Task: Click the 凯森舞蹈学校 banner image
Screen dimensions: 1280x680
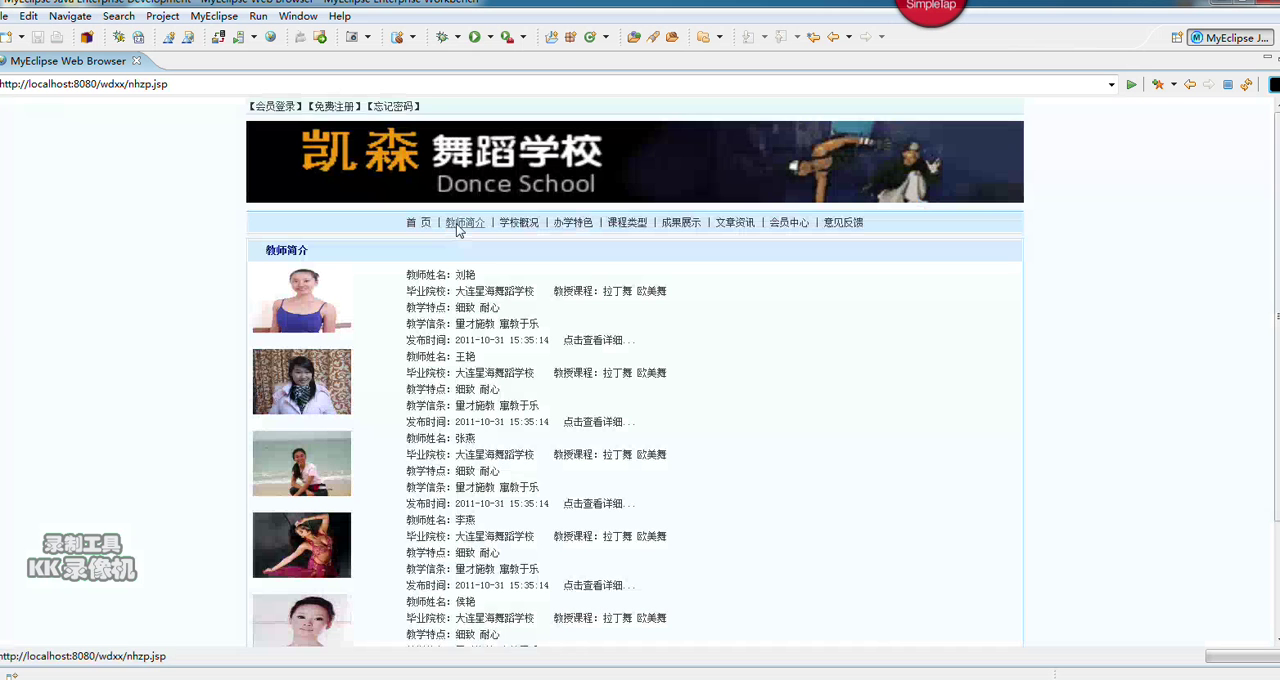Action: [x=635, y=162]
